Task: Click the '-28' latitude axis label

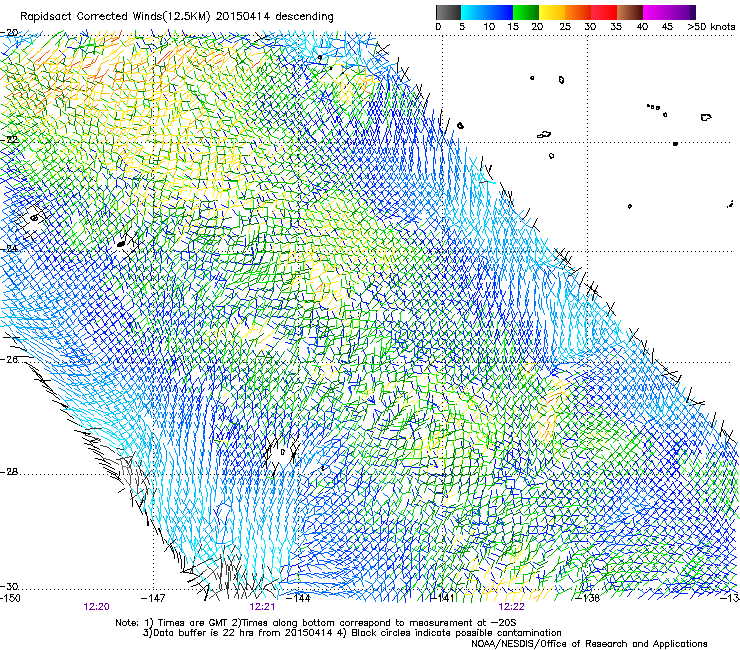Action: [x=10, y=472]
